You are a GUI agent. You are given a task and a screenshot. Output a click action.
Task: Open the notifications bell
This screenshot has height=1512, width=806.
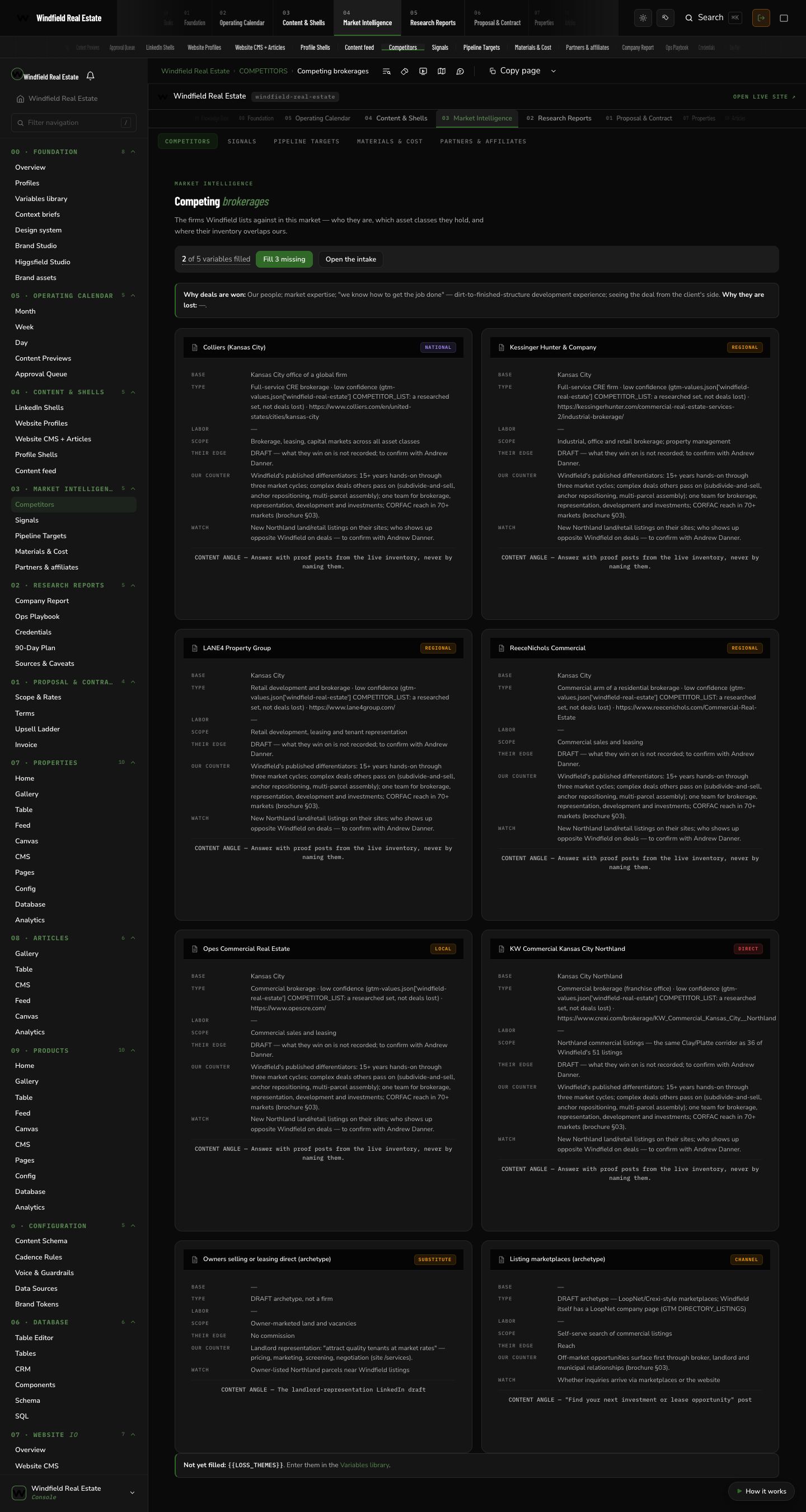coord(90,76)
